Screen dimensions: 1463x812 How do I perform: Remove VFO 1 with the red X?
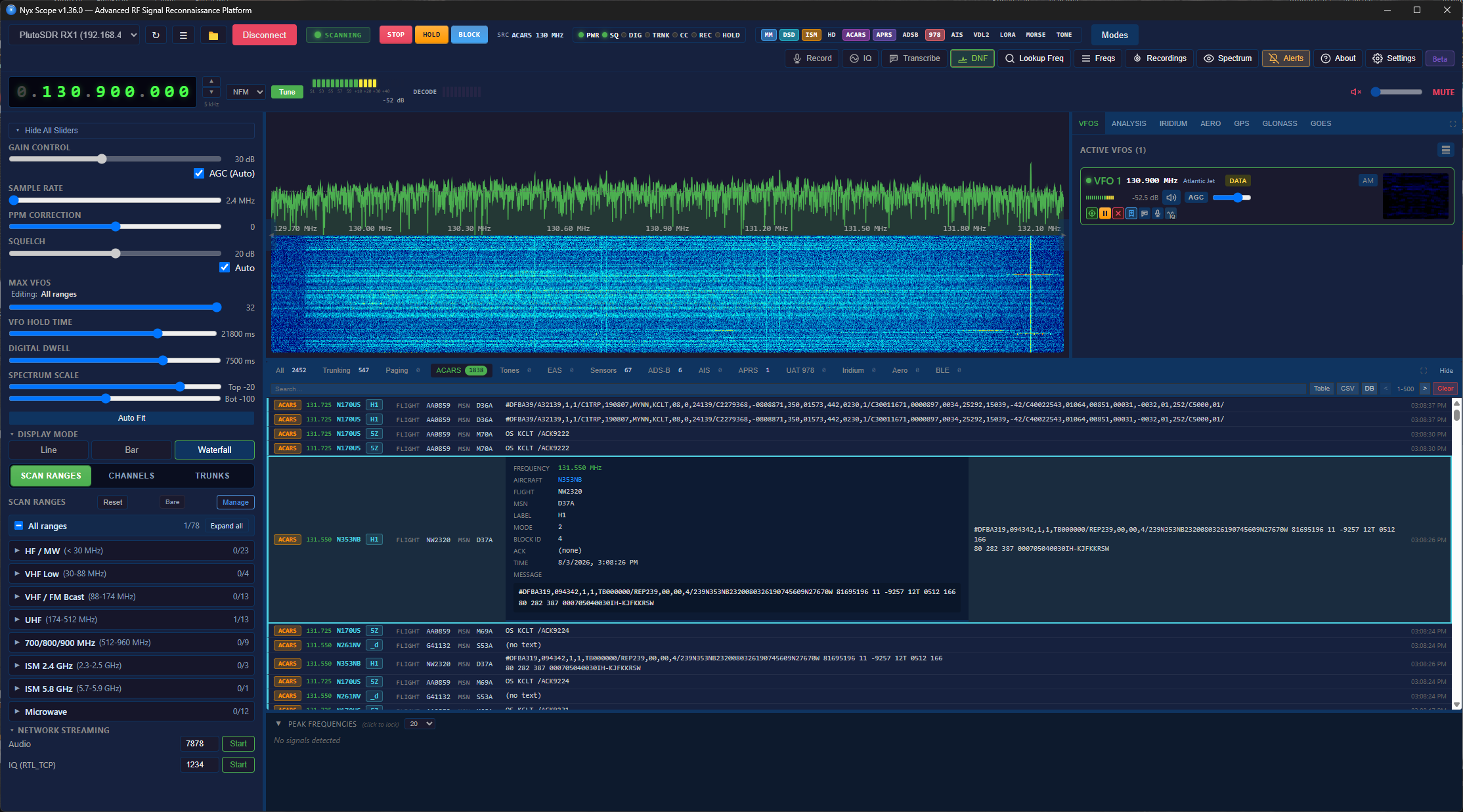tap(1118, 213)
